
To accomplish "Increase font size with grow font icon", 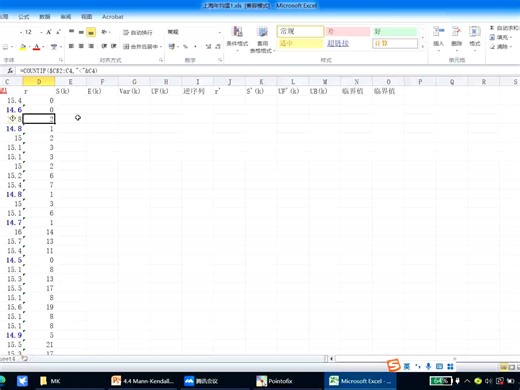I will (x=49, y=32).
